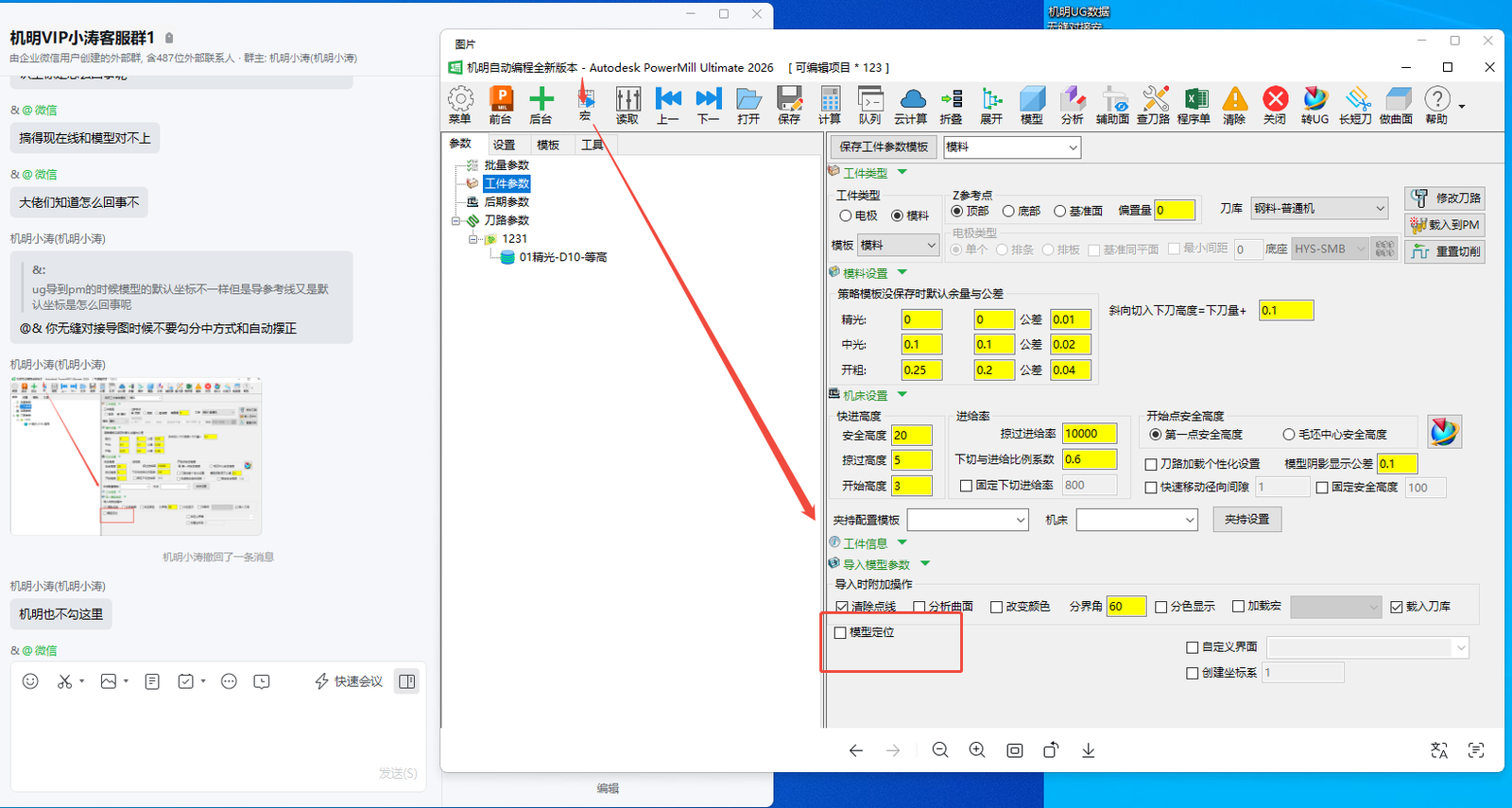Click the green plus 后台 icon

coord(541,105)
